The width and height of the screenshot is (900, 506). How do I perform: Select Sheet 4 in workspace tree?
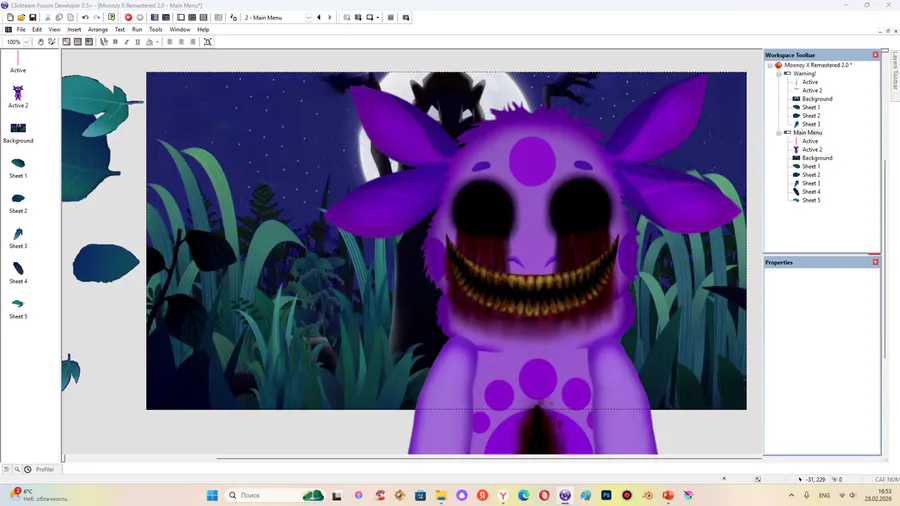[811, 192]
